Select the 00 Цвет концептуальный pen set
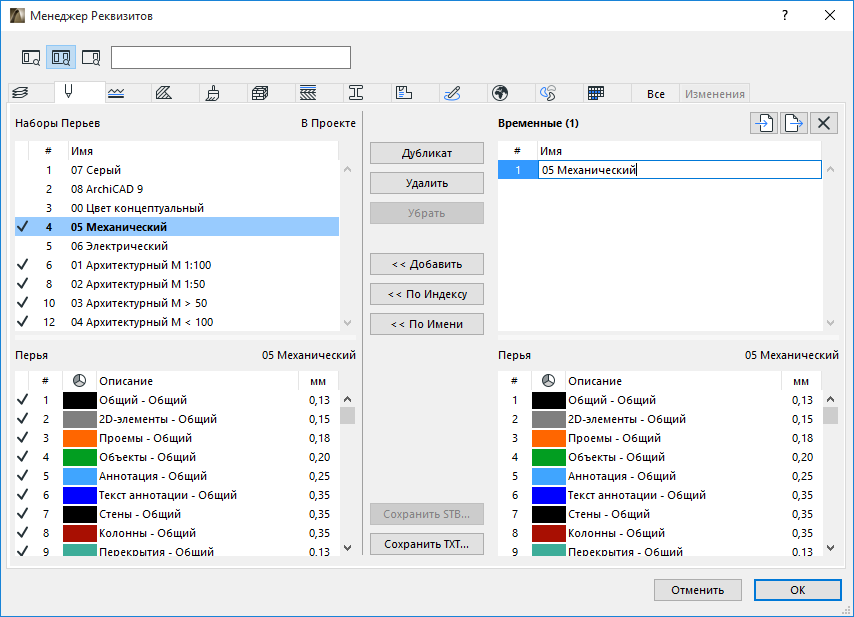The height and width of the screenshot is (617, 854). (x=177, y=208)
